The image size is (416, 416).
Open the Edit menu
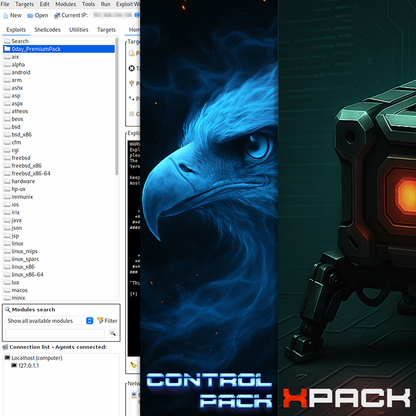click(44, 4)
